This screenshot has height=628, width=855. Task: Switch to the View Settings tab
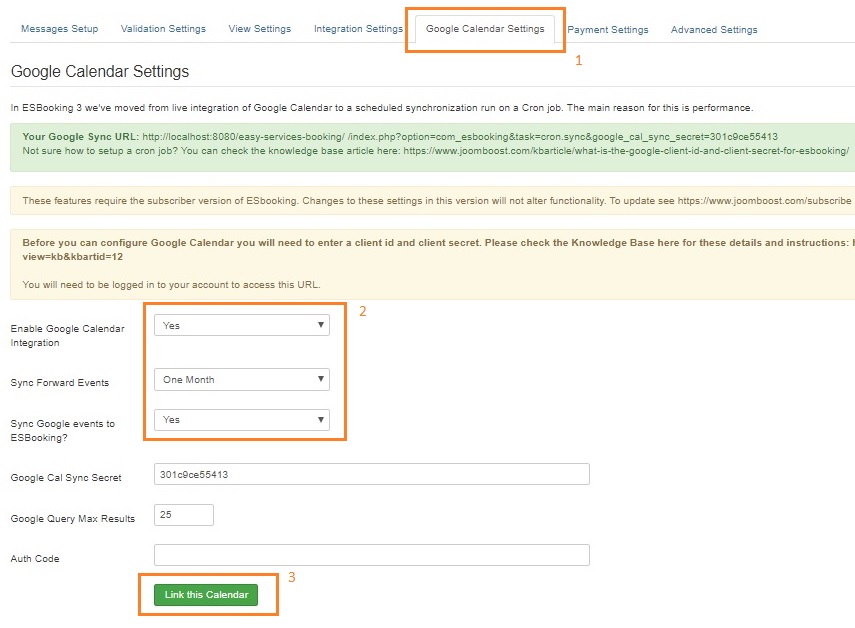tap(259, 29)
